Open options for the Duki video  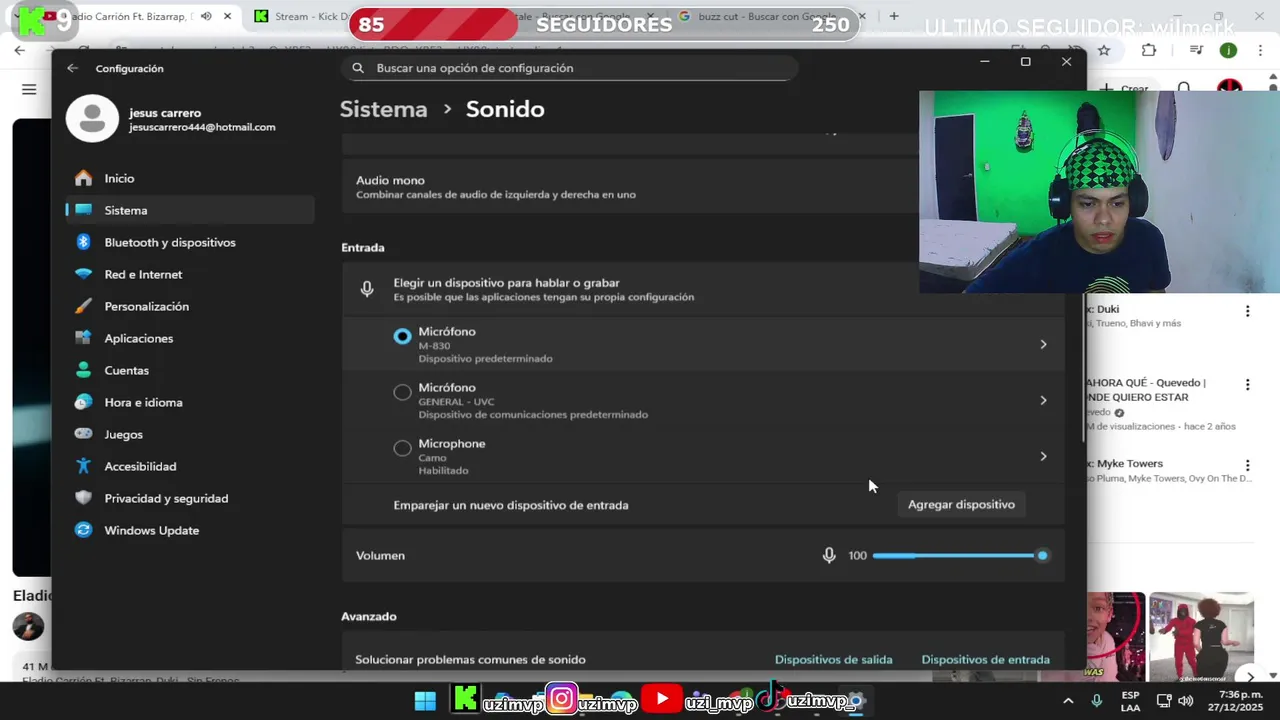point(1247,311)
